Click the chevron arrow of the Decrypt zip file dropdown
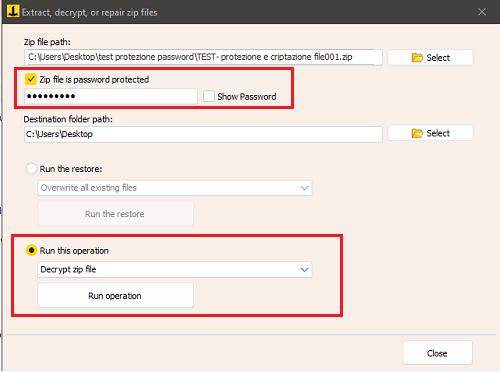 [304, 269]
